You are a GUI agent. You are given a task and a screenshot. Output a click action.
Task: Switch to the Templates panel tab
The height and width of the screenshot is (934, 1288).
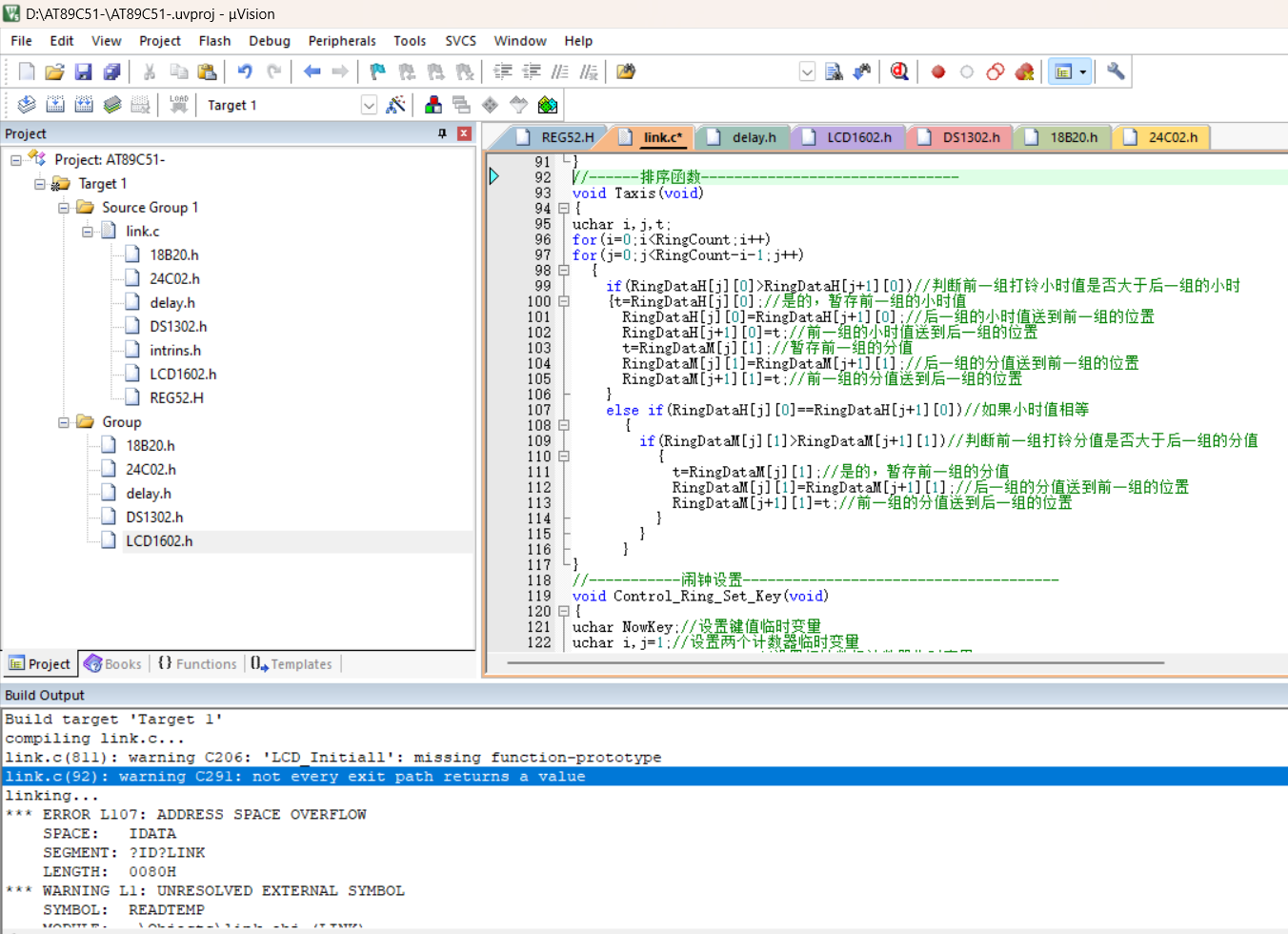click(292, 664)
